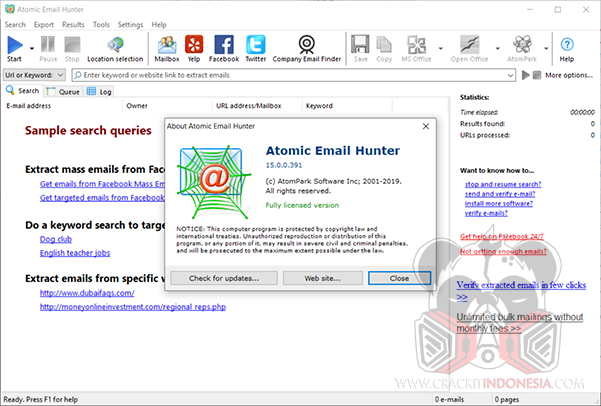This screenshot has height=406, width=601.
Task: Click Check for updates button
Action: coord(224,278)
